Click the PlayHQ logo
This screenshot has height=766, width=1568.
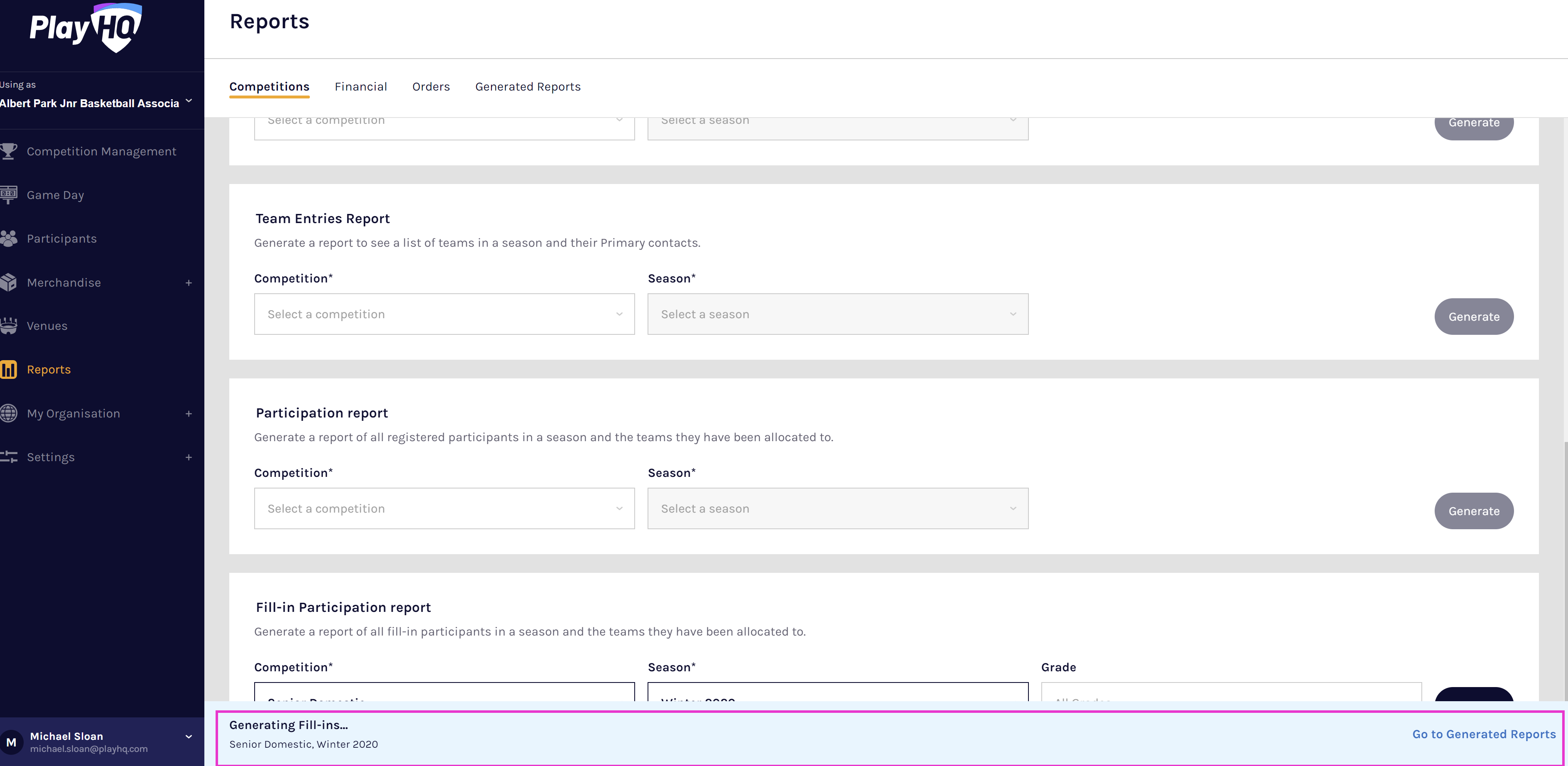(x=86, y=27)
